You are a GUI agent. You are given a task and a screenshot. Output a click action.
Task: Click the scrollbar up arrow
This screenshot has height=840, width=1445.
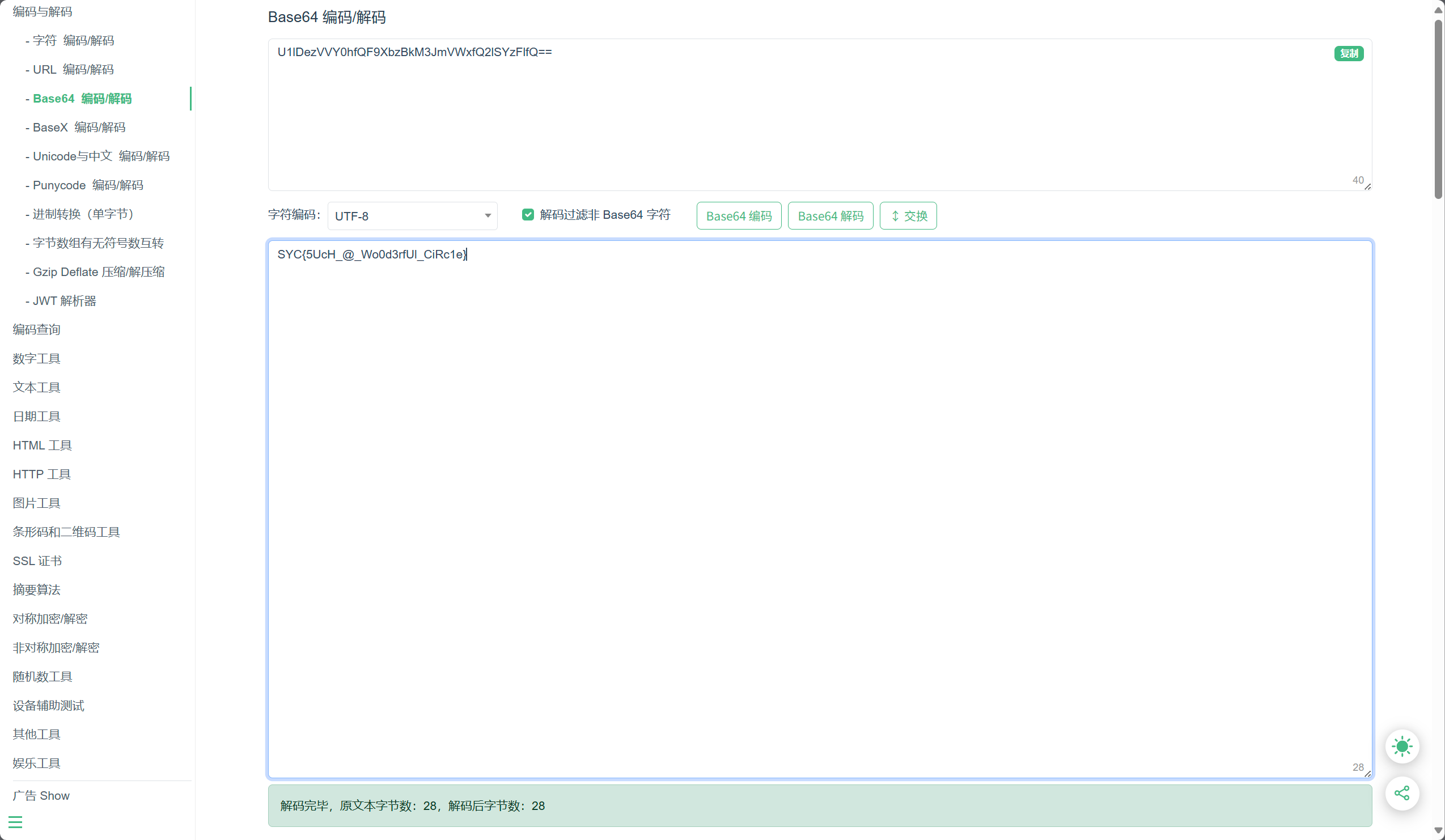pyautogui.click(x=1438, y=10)
